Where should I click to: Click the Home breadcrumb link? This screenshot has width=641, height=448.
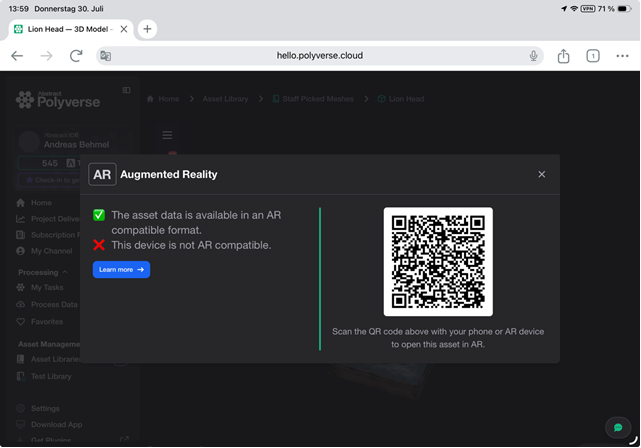point(163,99)
